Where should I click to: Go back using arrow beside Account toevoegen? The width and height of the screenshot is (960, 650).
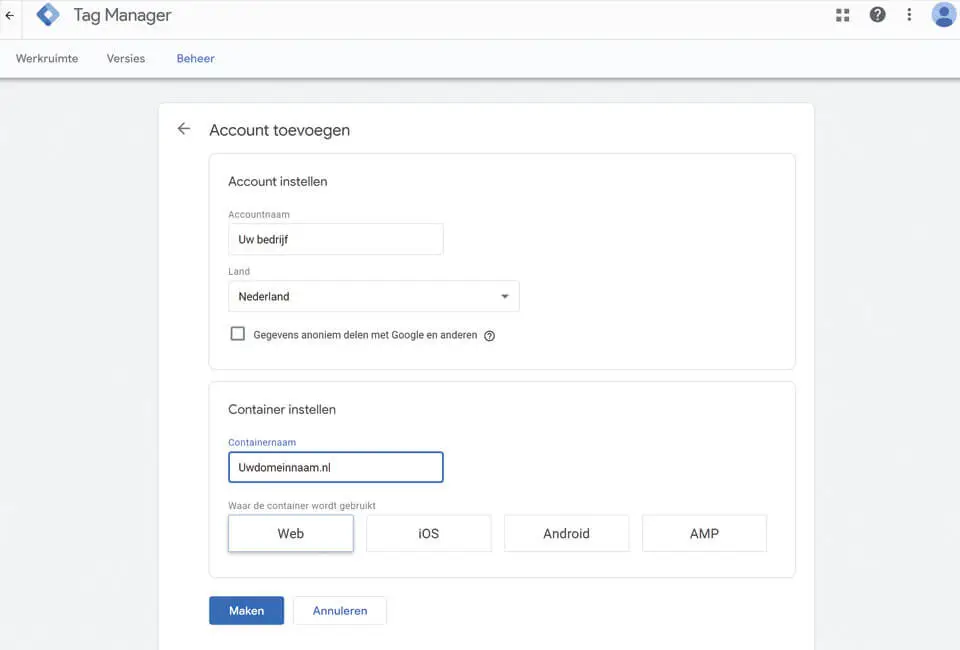(184, 129)
